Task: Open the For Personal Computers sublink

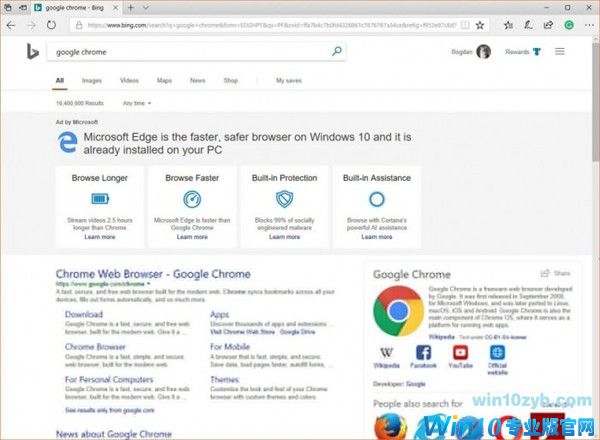Action: [109, 380]
